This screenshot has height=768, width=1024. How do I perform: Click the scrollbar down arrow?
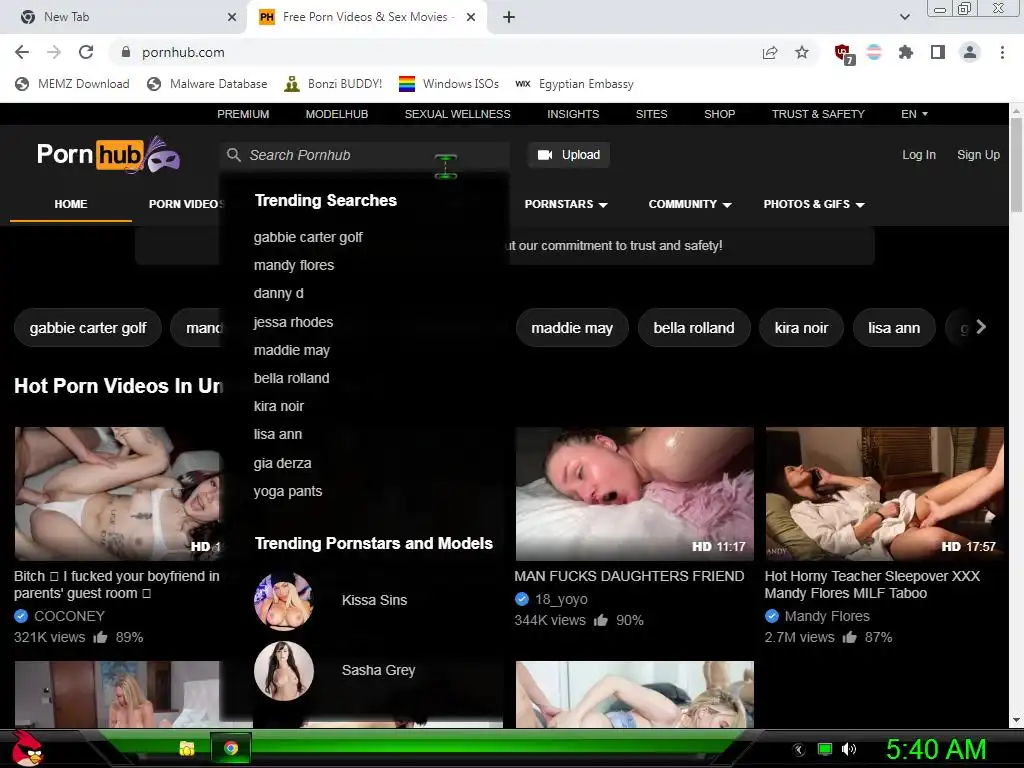[x=1016, y=720]
